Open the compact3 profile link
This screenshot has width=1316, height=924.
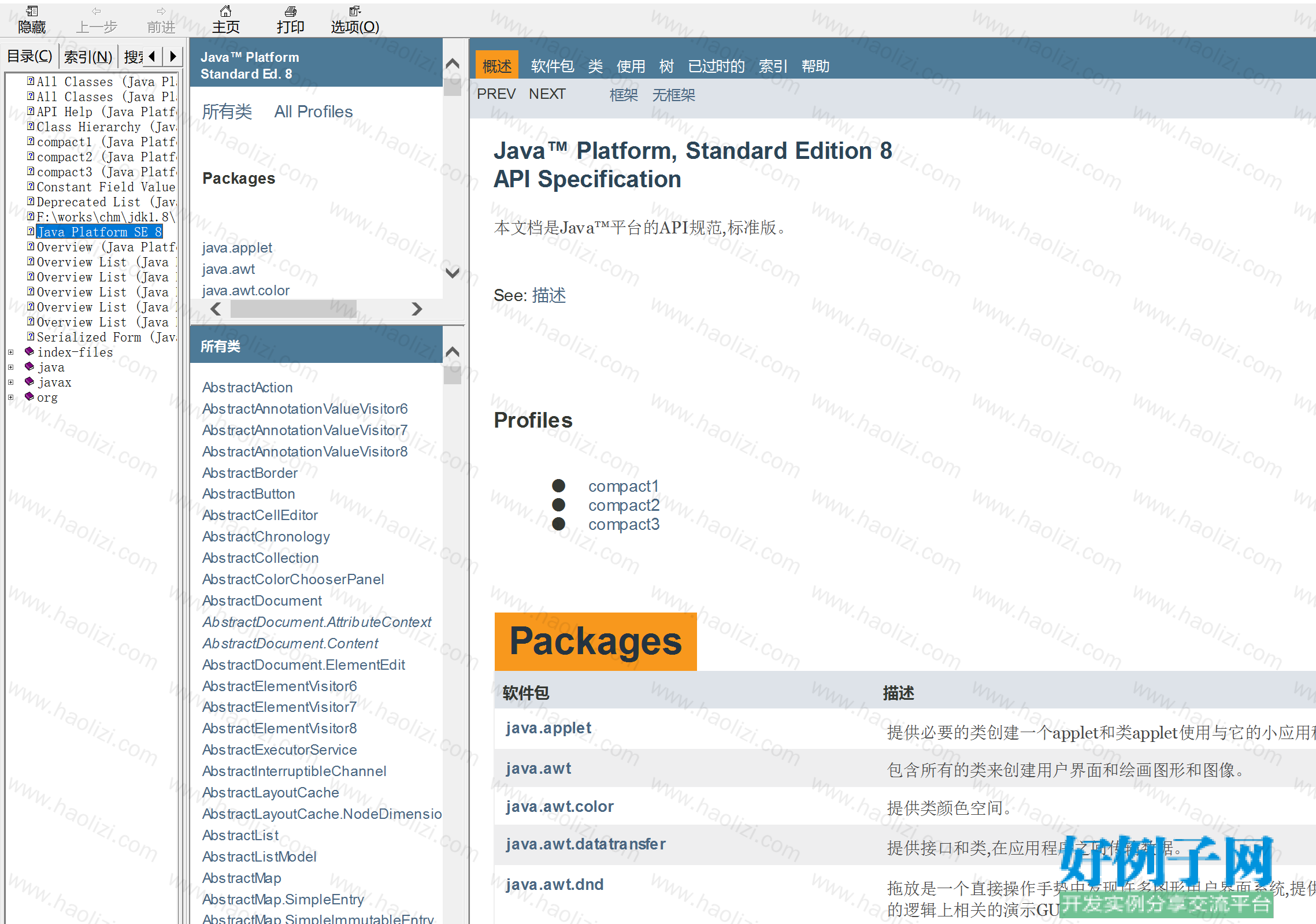click(x=624, y=524)
